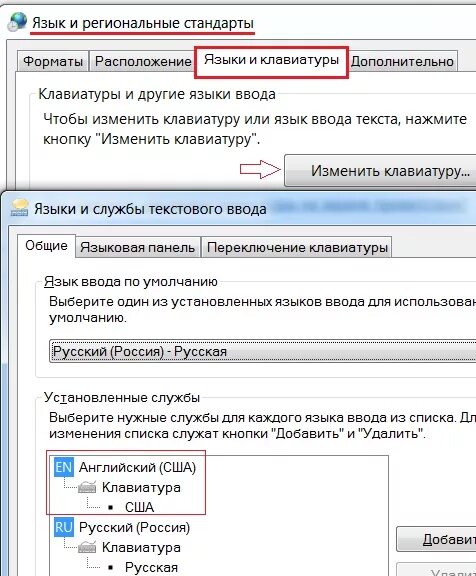476x576 pixels.
Task: Switch to the Расположение tab
Action: pos(143,61)
